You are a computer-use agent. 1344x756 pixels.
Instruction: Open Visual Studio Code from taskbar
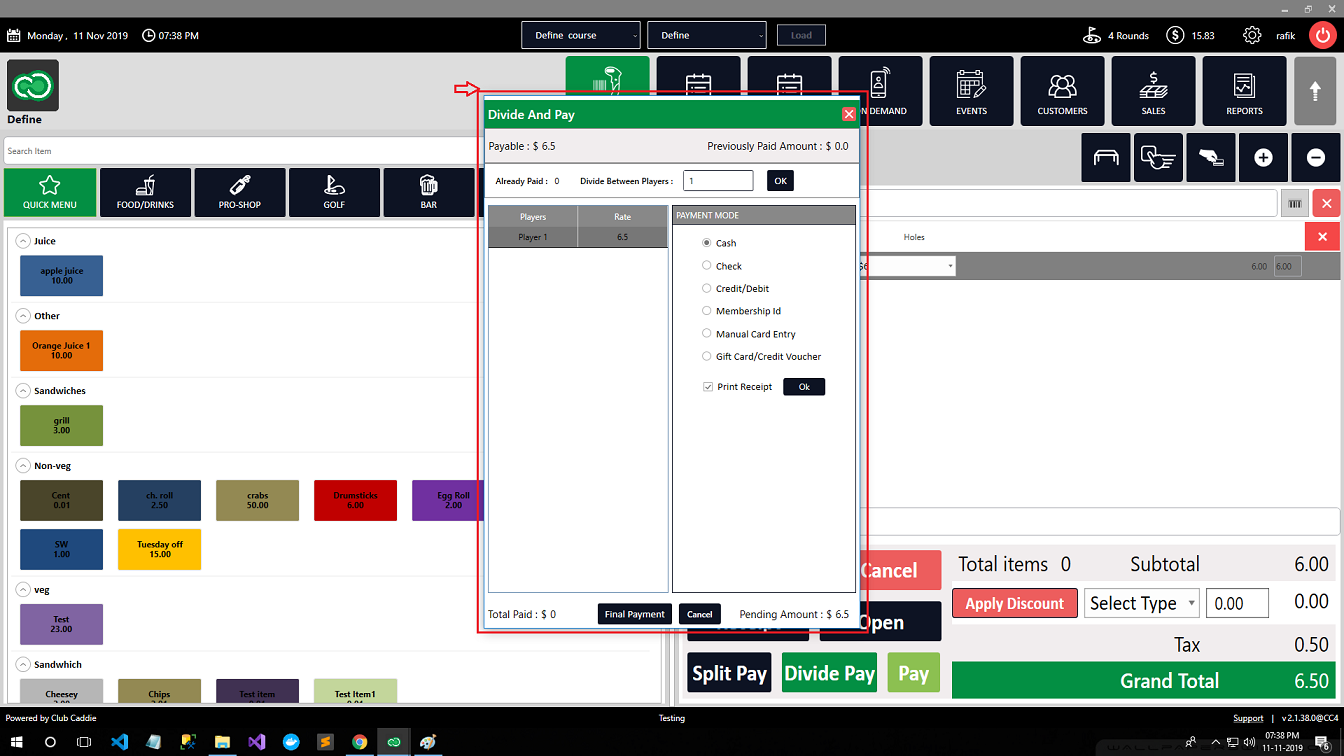[x=119, y=742]
